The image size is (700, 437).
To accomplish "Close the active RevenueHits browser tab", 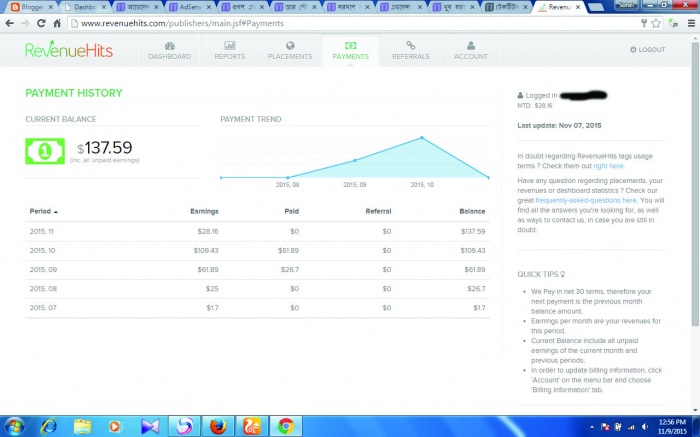I will (x=578, y=7).
